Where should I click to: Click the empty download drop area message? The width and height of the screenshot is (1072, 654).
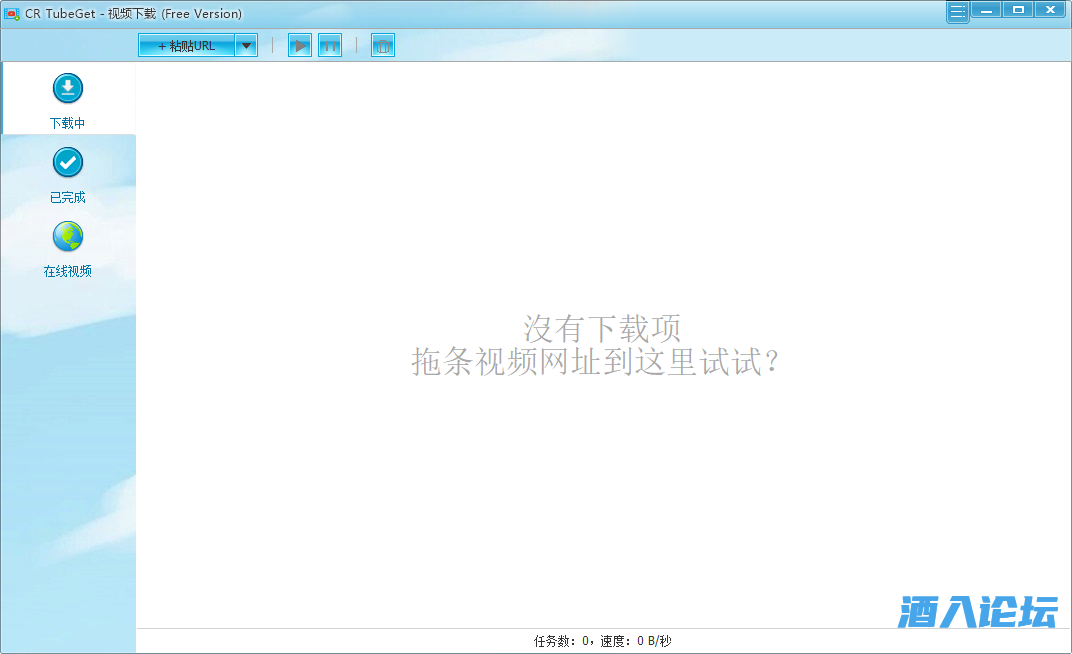[600, 347]
